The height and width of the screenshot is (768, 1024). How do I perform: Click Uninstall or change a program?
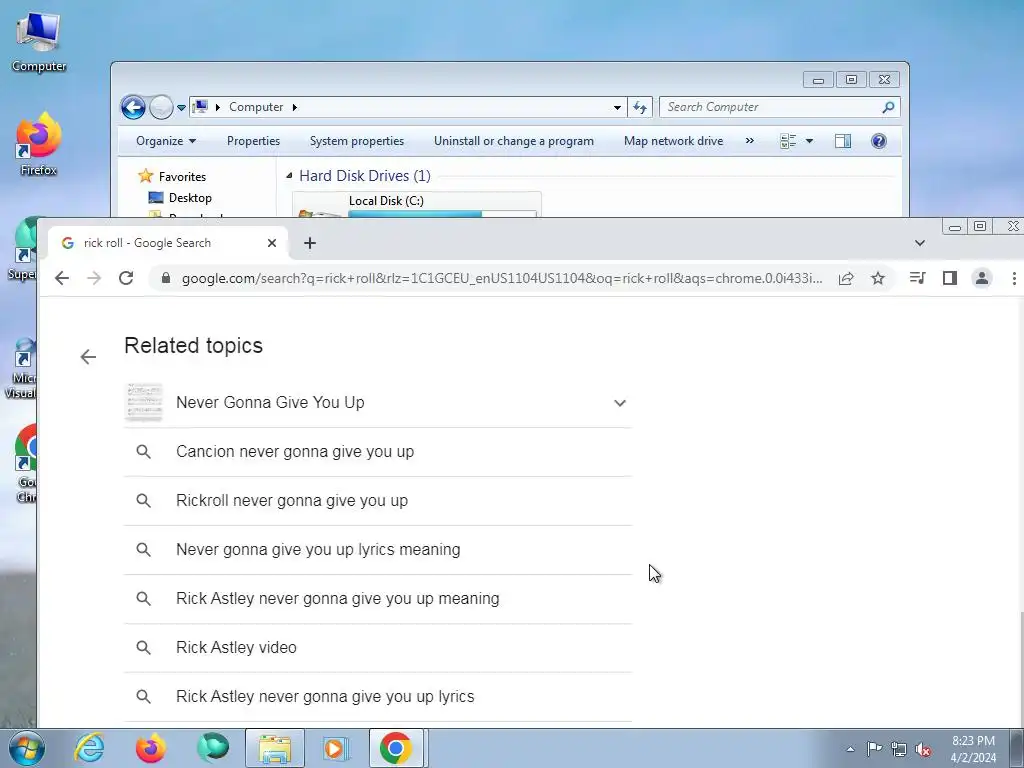tap(514, 141)
